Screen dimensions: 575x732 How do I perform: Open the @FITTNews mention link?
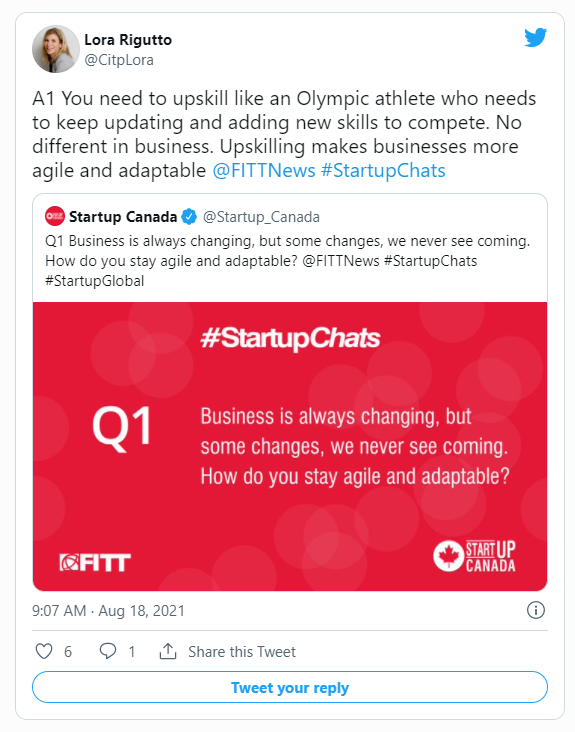tap(264, 170)
